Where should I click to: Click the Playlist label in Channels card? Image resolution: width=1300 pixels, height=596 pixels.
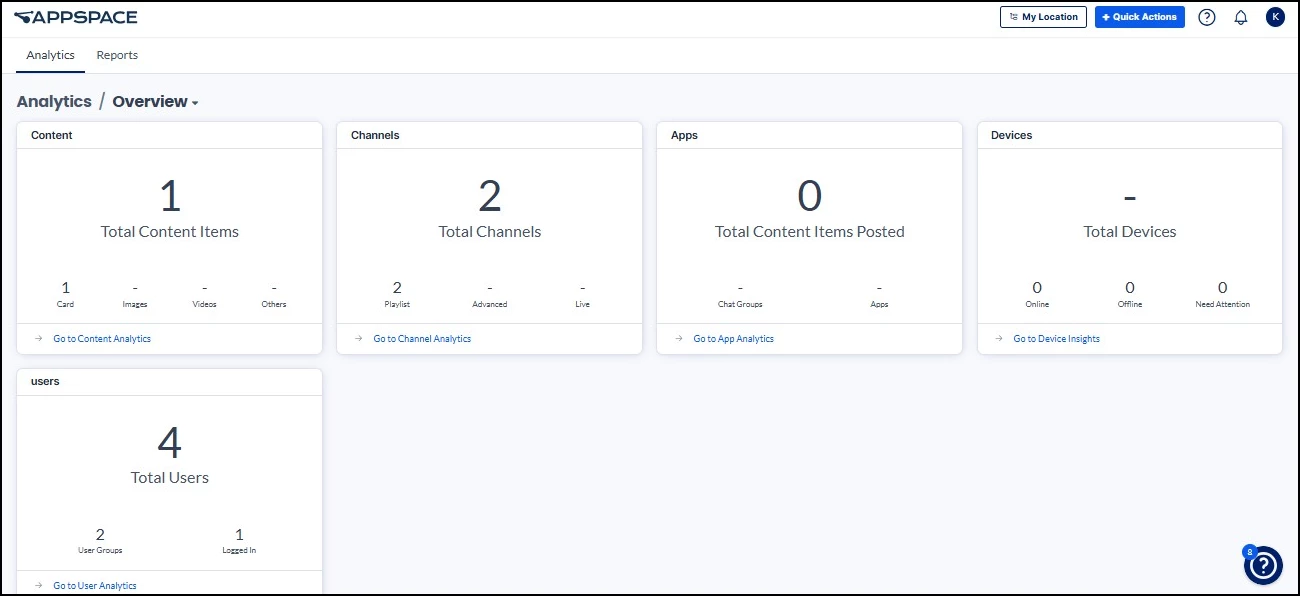click(x=397, y=304)
